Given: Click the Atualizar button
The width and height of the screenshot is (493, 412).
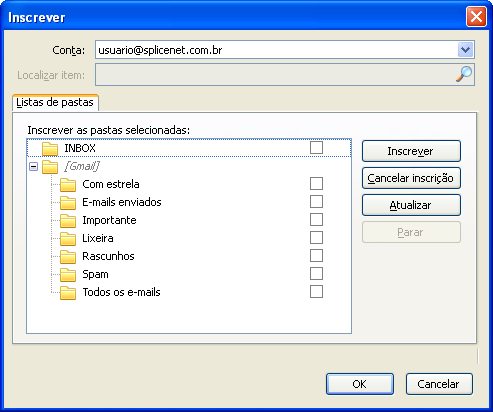Looking at the screenshot, I should point(411,205).
